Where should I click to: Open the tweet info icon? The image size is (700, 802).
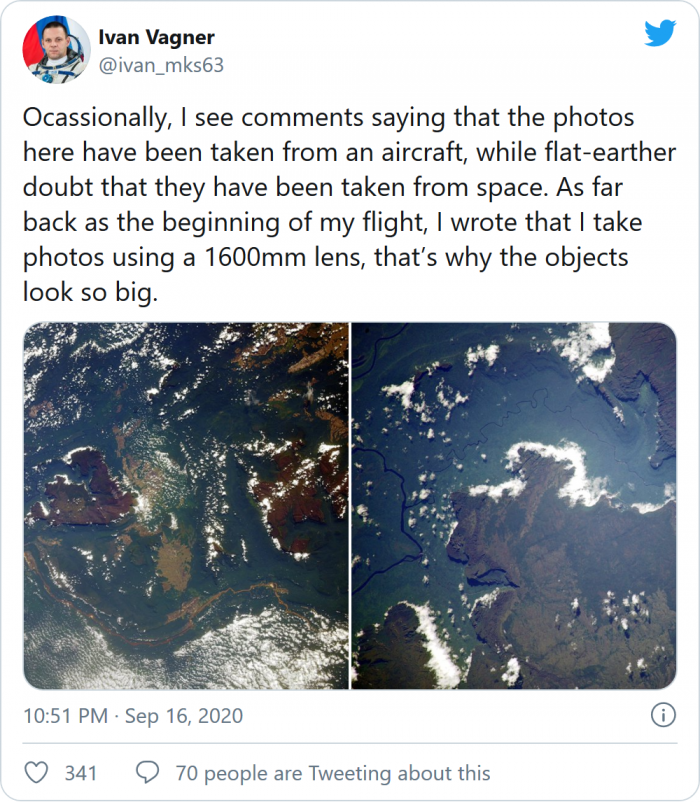coord(661,716)
